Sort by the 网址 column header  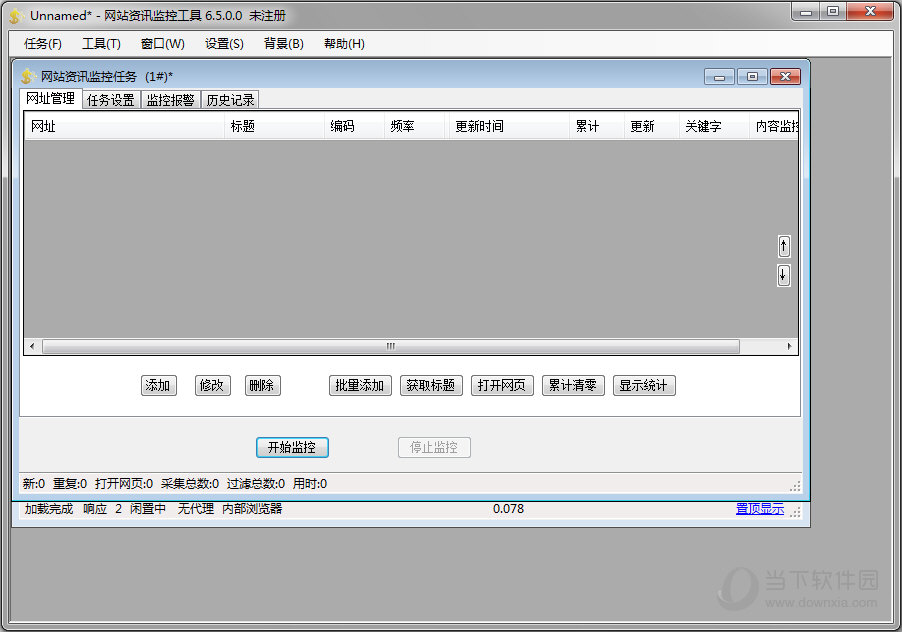coord(124,126)
